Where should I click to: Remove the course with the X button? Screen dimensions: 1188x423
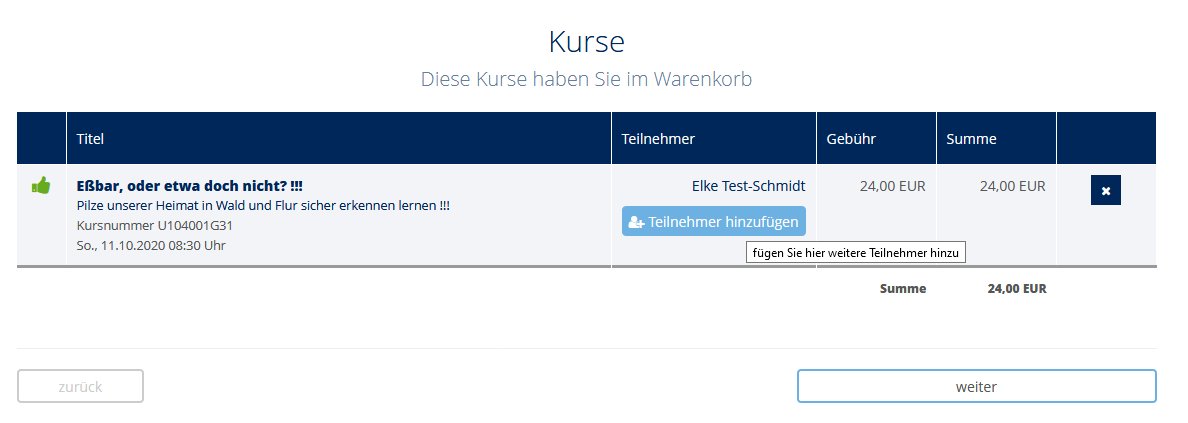(1105, 190)
